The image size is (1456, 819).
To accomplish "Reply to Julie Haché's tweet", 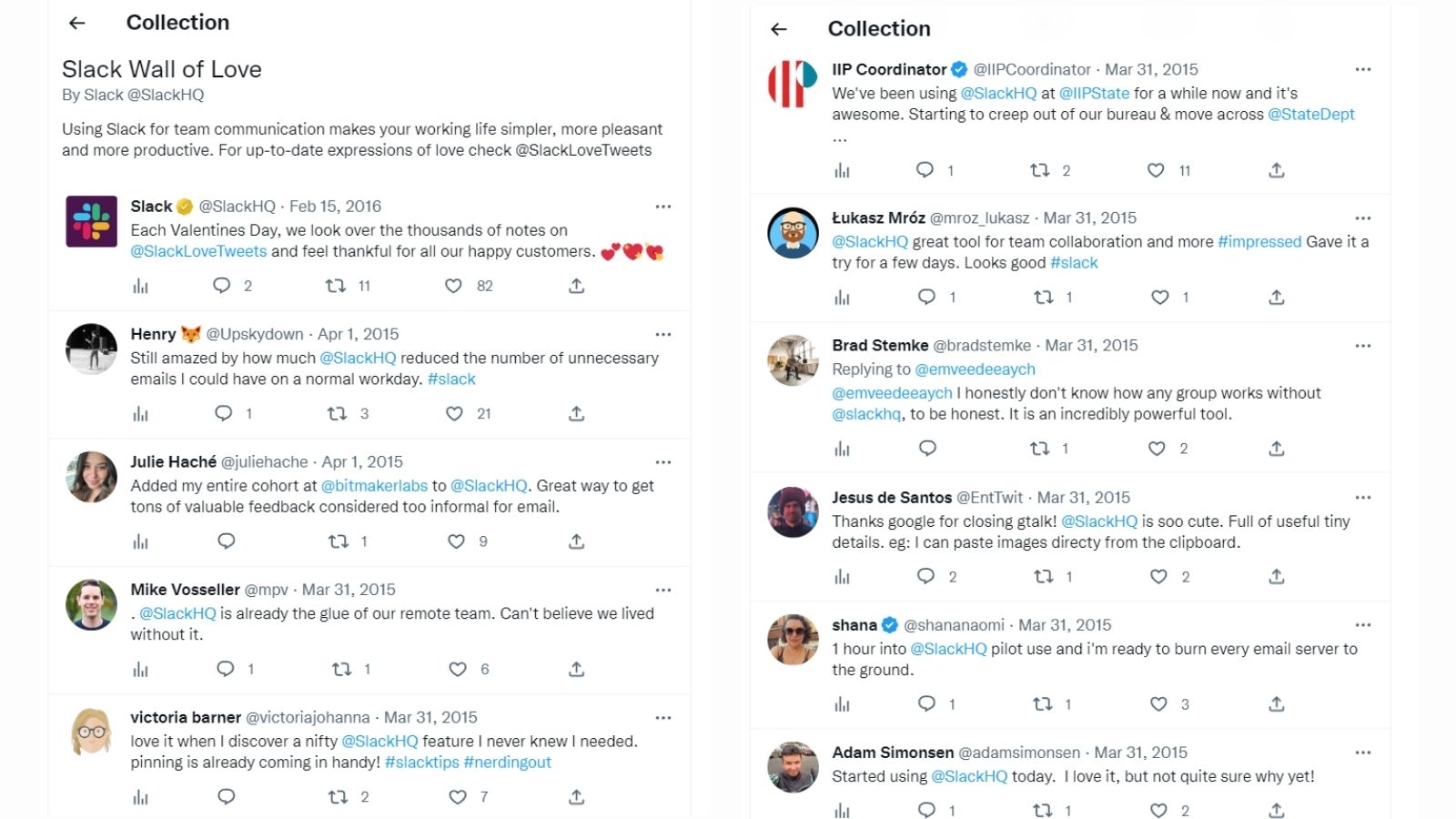I will point(227,541).
